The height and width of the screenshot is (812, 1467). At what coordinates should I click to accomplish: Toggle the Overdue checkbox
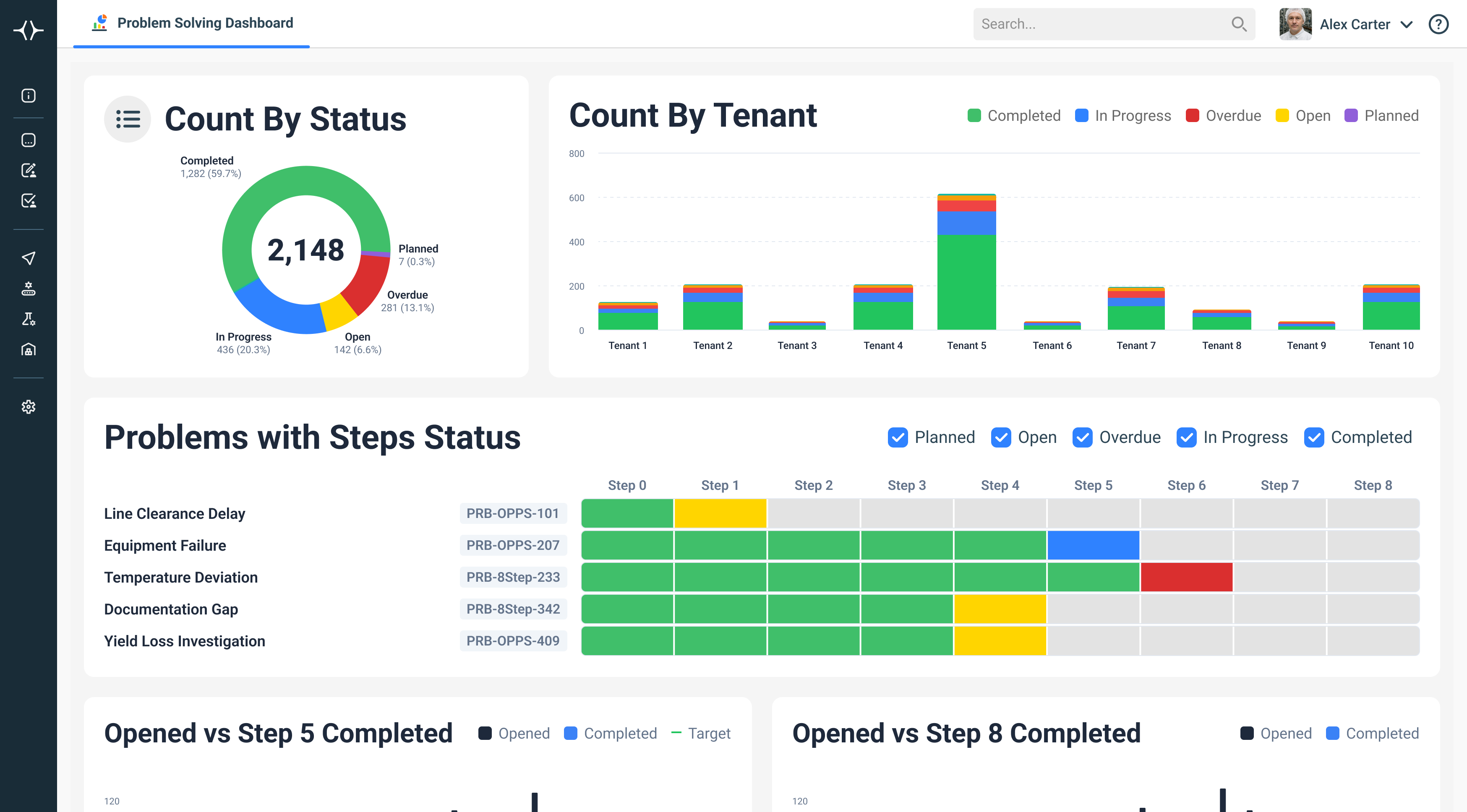click(x=1082, y=437)
